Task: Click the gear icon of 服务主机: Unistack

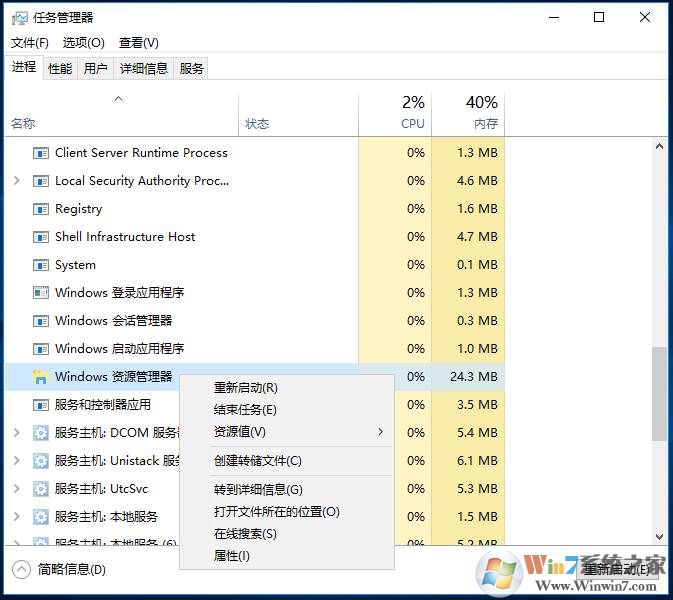Action: click(x=41, y=461)
